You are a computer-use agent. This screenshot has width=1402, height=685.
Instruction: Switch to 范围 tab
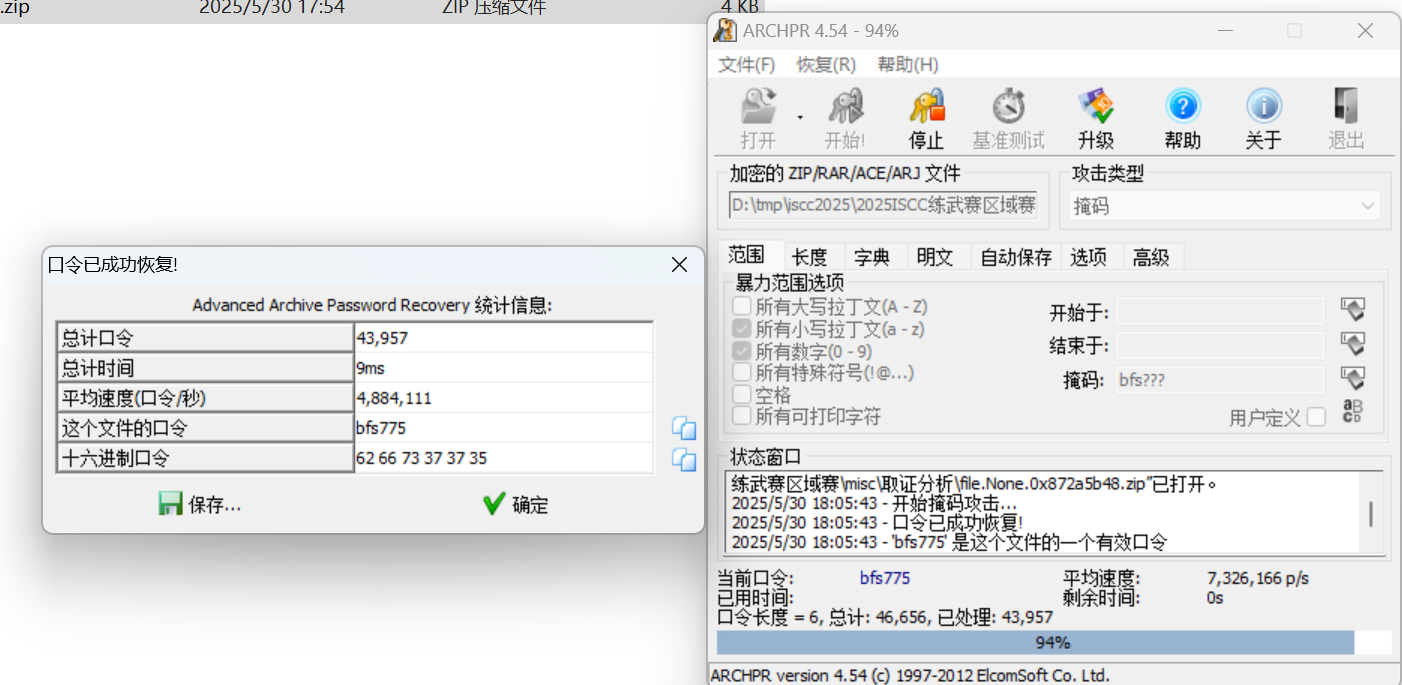pos(747,255)
